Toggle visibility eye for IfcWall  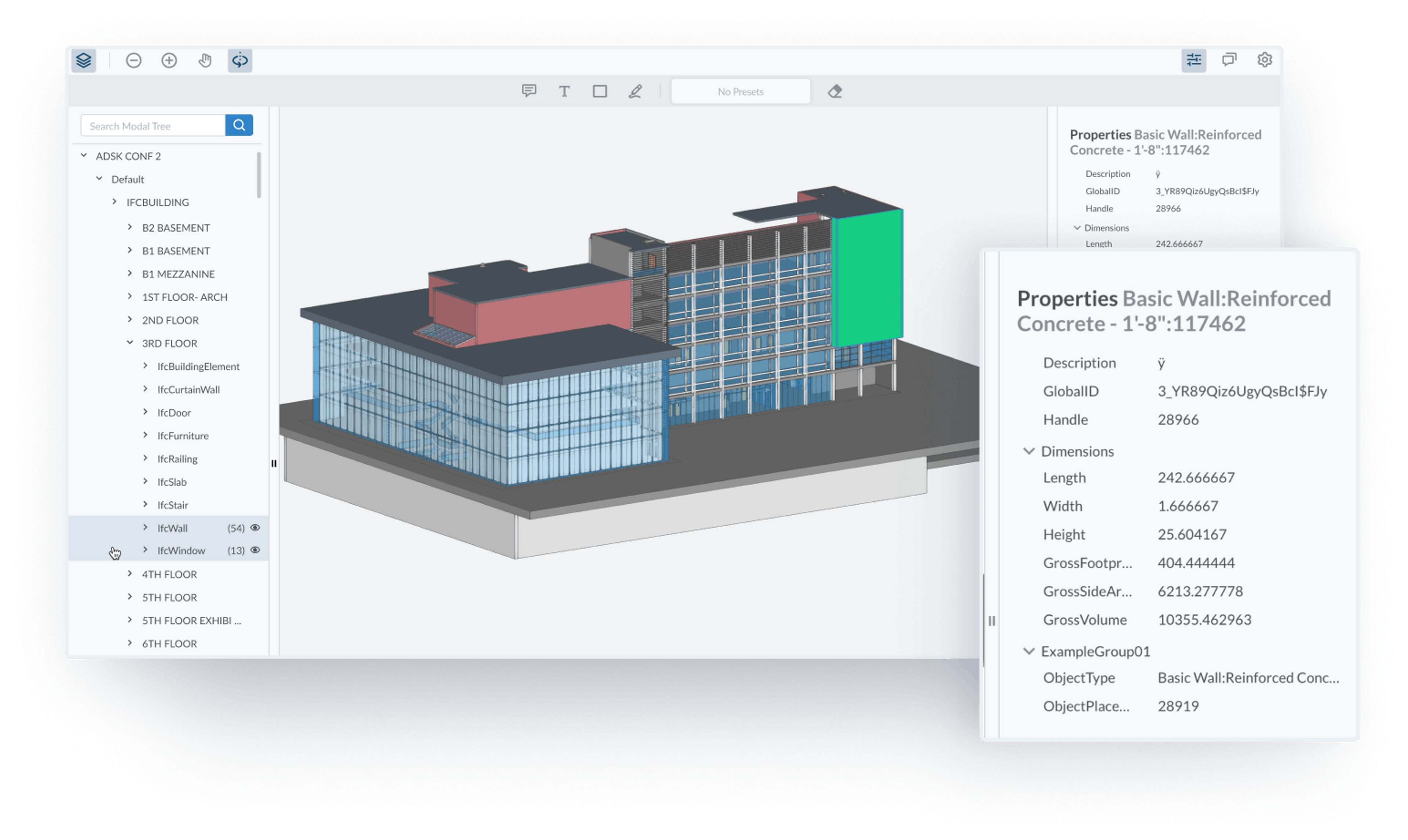255,527
